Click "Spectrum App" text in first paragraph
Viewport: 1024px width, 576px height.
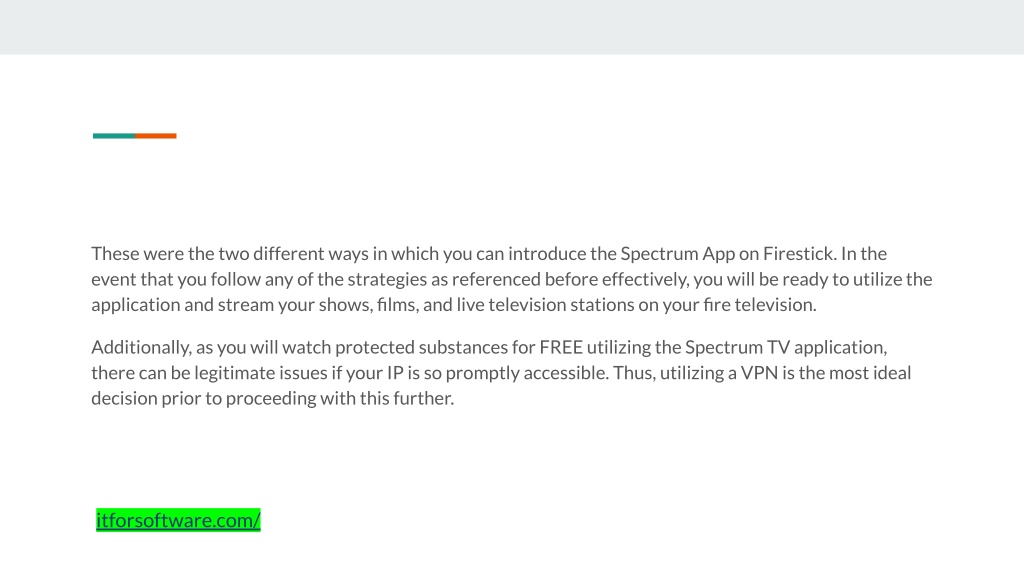coord(677,254)
